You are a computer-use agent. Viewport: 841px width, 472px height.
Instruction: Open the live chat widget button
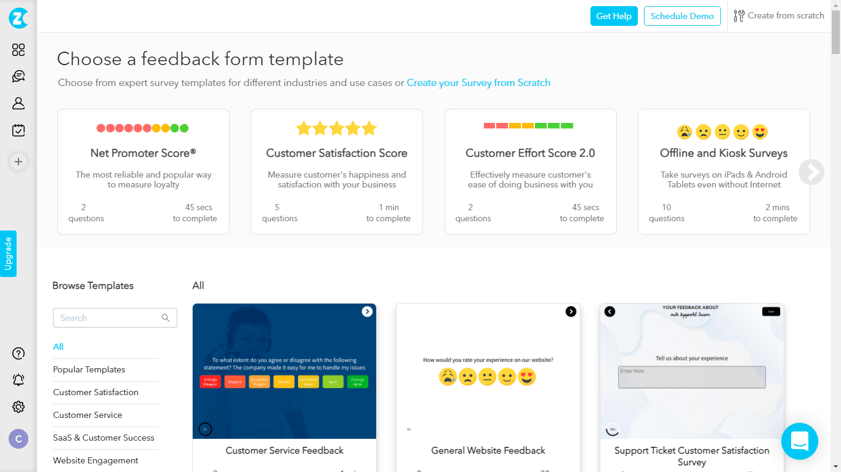799,441
